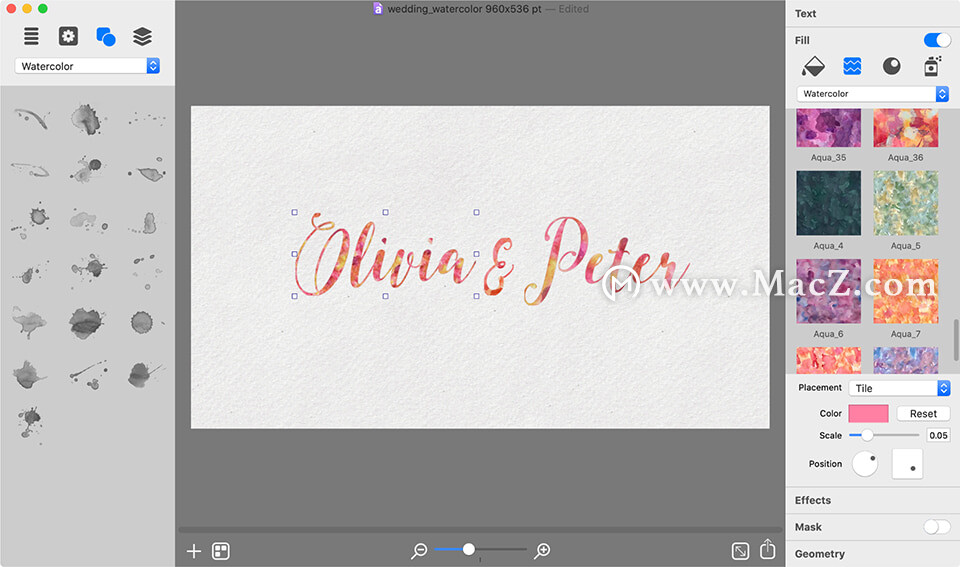Choose the gradient sphere fill type
The height and width of the screenshot is (567, 960).
(891, 66)
